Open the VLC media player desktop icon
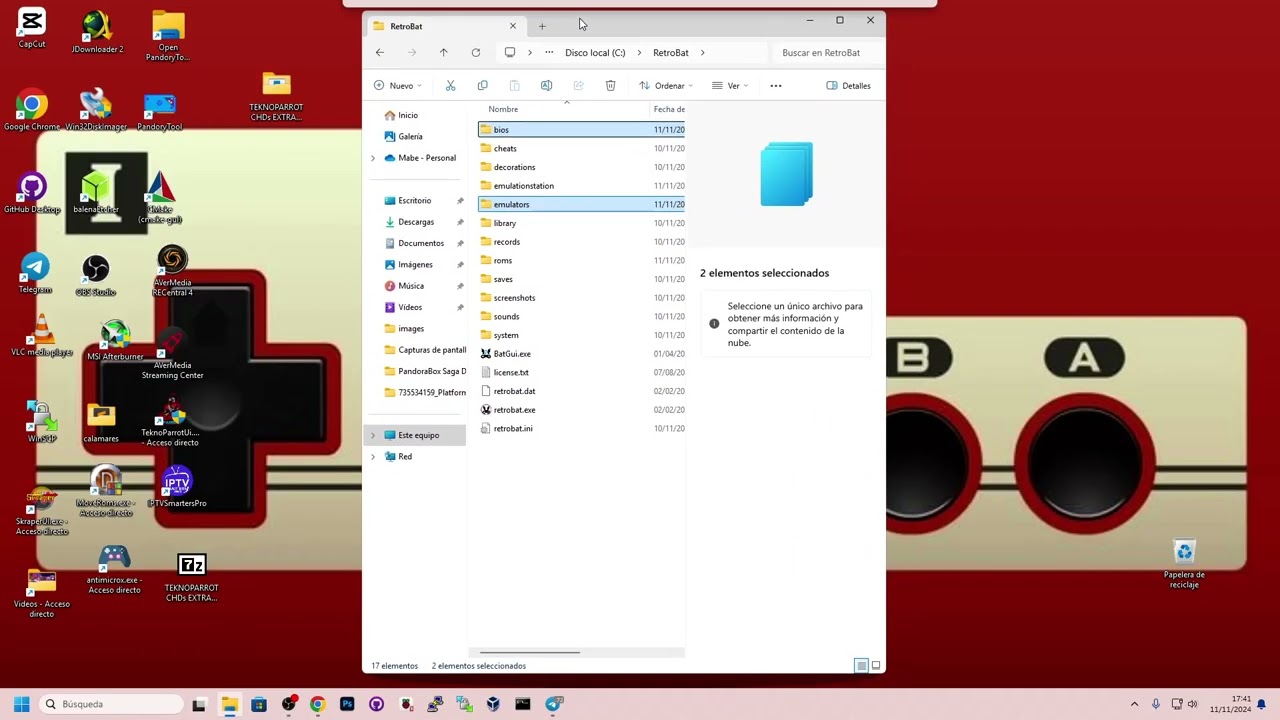Screen dimensions: 1280x720 coord(42,336)
